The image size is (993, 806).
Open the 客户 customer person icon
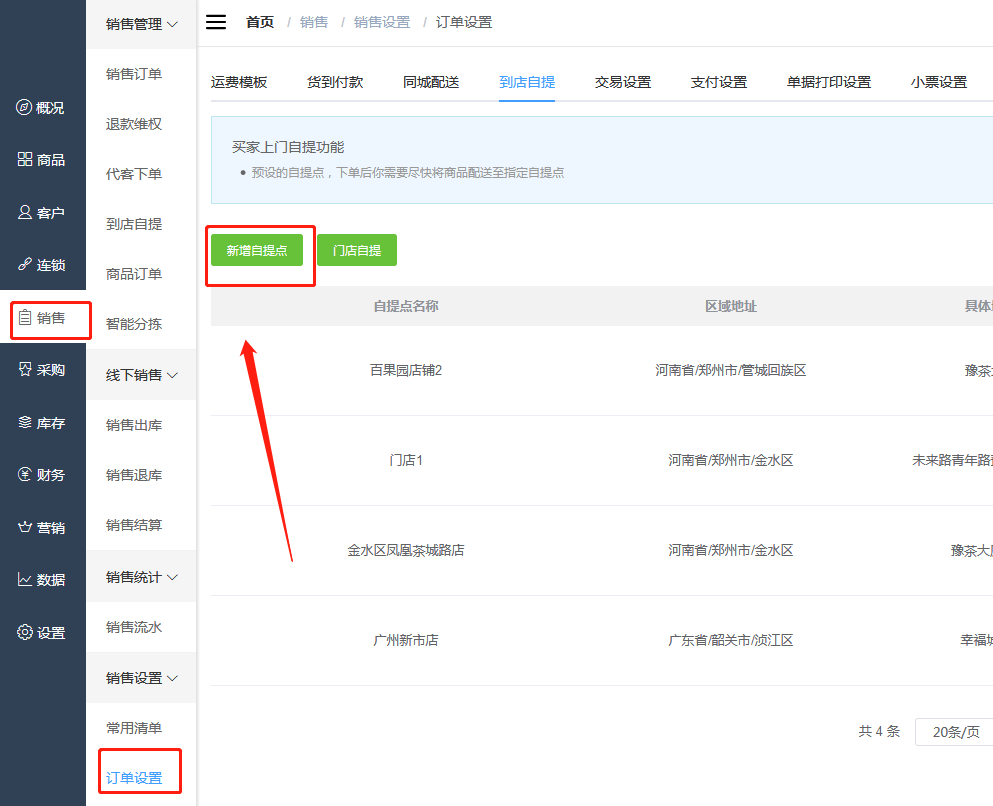(x=25, y=212)
